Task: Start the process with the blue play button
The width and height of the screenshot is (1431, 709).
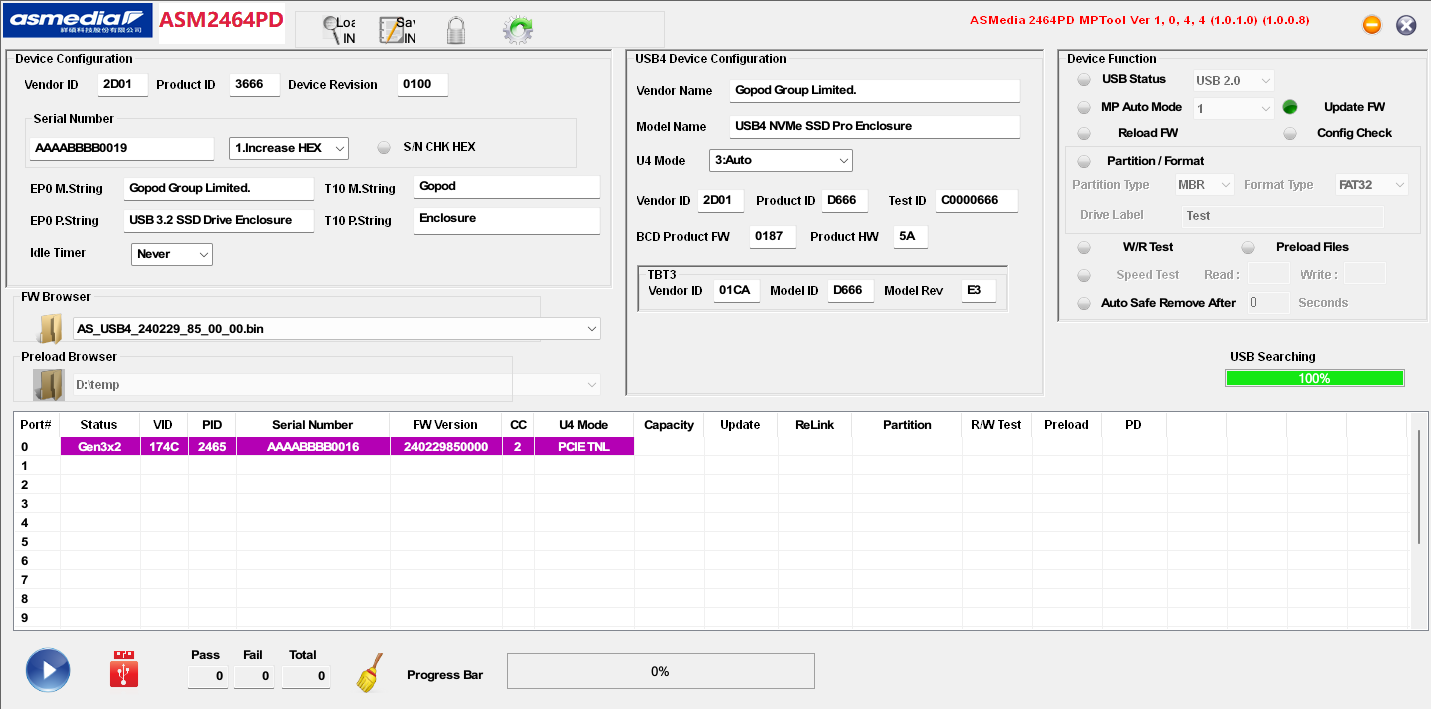Action: coord(48,670)
